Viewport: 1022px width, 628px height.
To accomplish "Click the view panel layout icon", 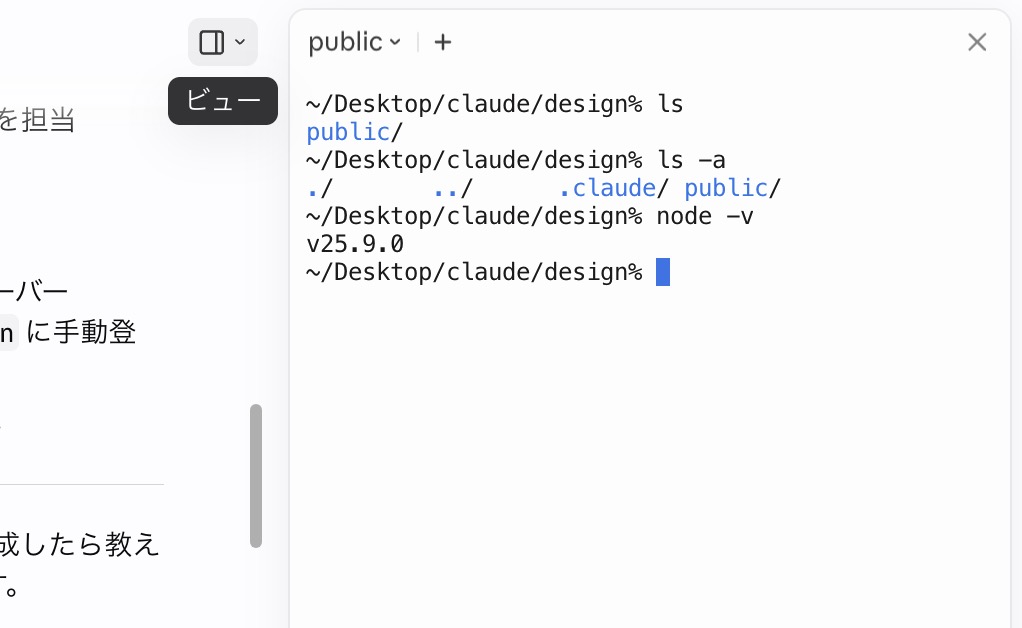I will pos(212,42).
